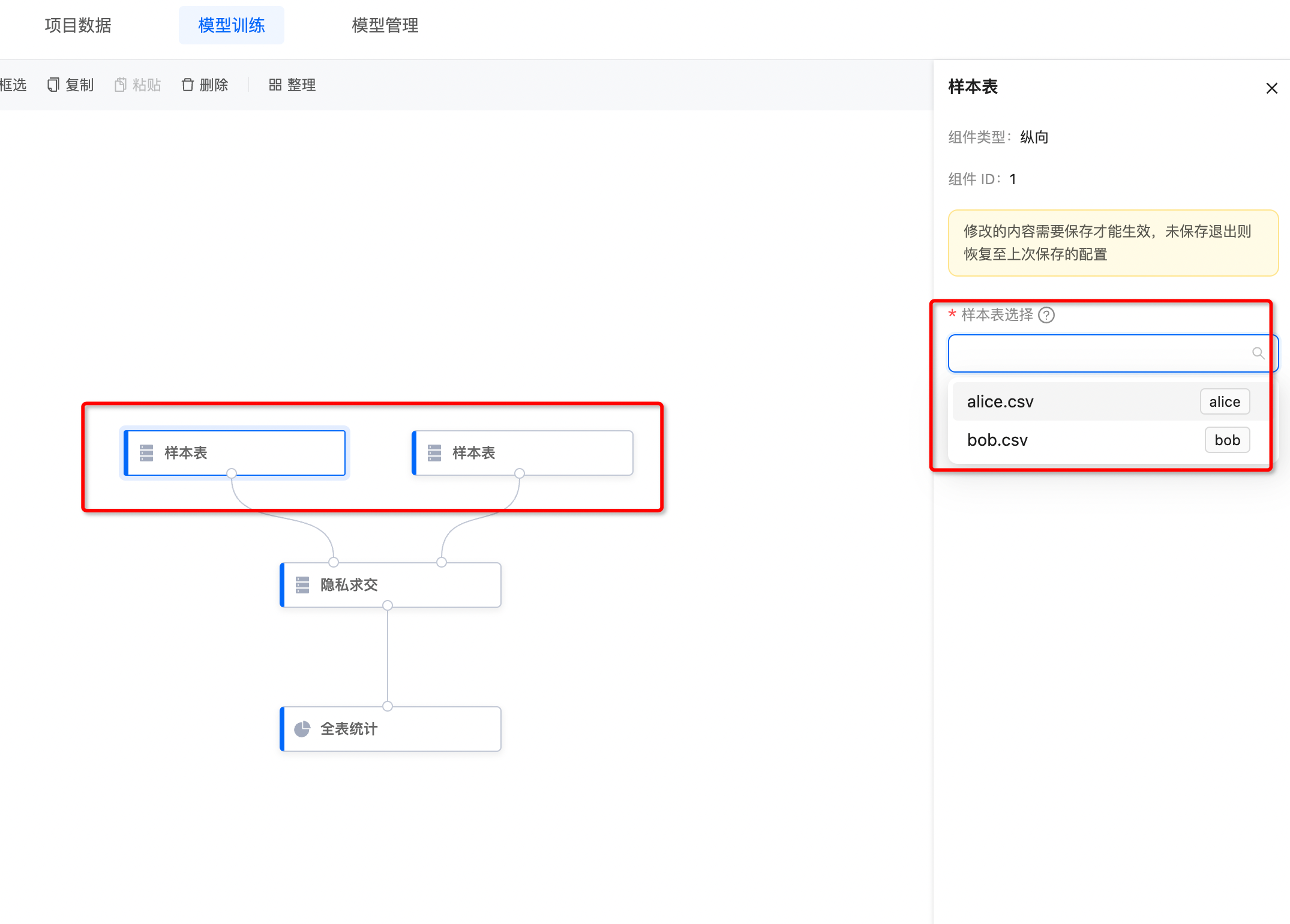Image resolution: width=1290 pixels, height=924 pixels.
Task: Click the 删除 delete toolbar button
Action: click(x=205, y=85)
